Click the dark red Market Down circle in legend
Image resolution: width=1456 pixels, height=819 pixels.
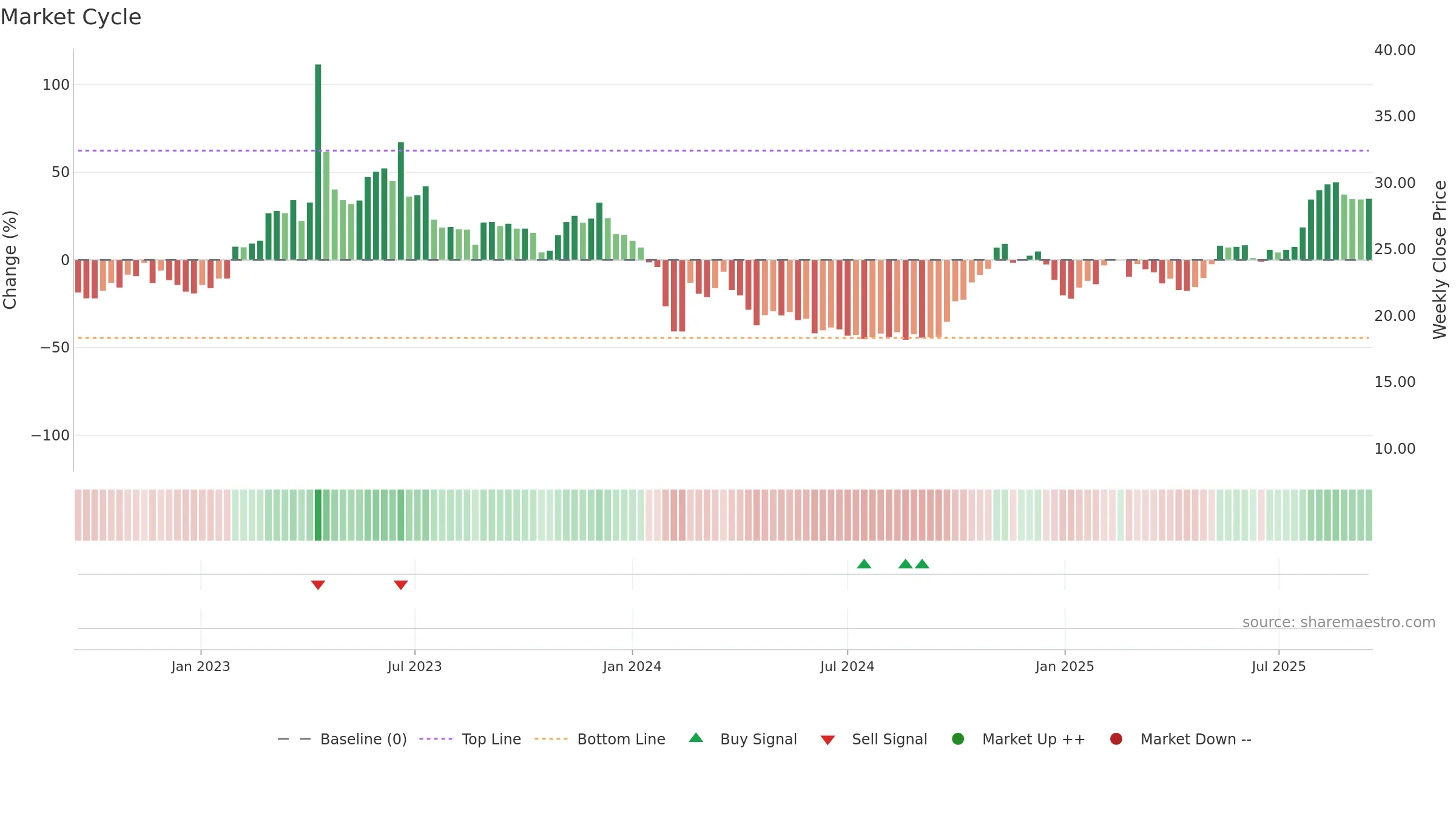point(1116,739)
